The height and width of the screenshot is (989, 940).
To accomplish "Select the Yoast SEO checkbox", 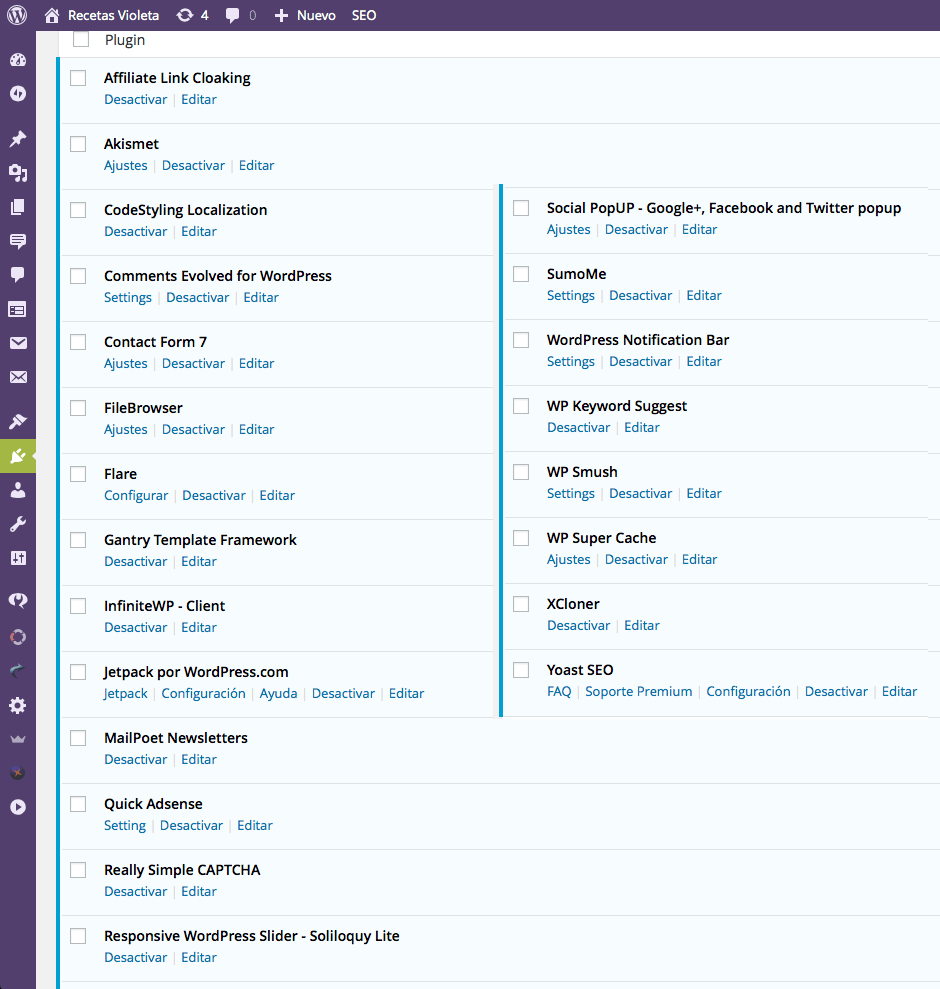I will pos(521,670).
